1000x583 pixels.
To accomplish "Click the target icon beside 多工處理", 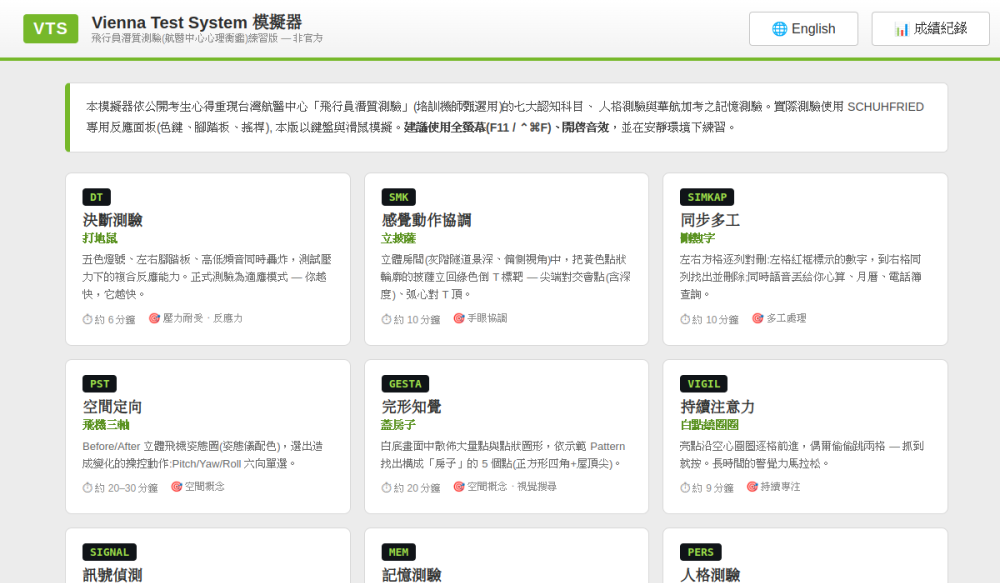I will pos(758,318).
